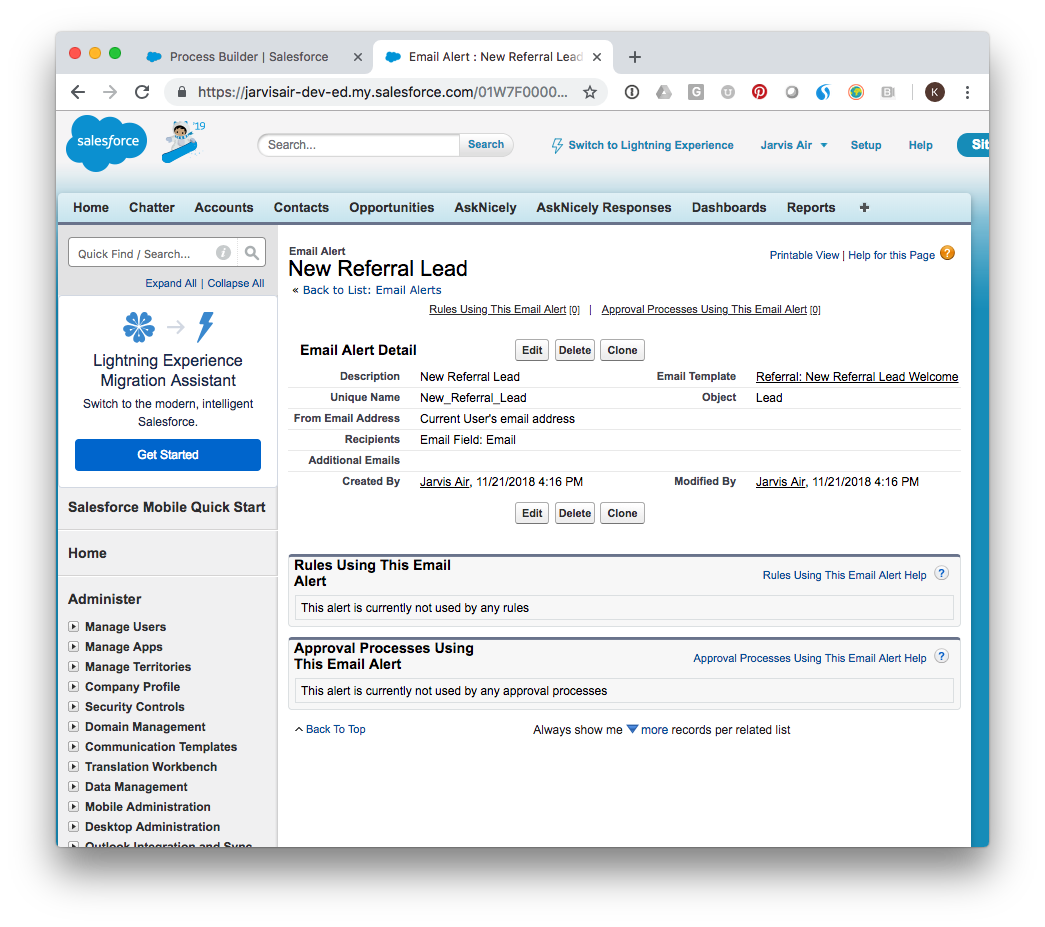Focus the global Search field
Image resolution: width=1045 pixels, height=927 pixels.
pyautogui.click(x=360, y=145)
